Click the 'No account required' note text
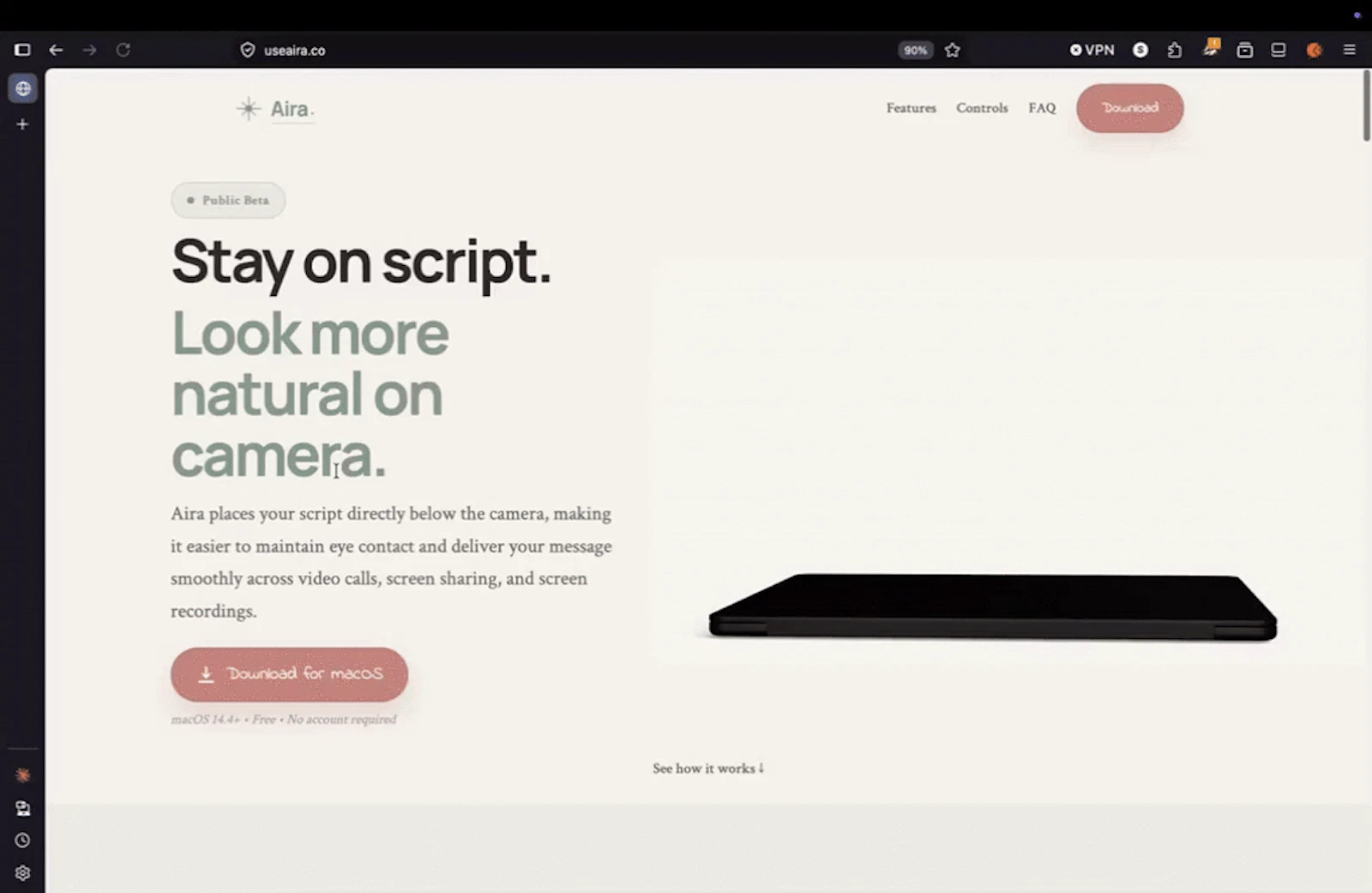The image size is (1372, 893). point(341,720)
